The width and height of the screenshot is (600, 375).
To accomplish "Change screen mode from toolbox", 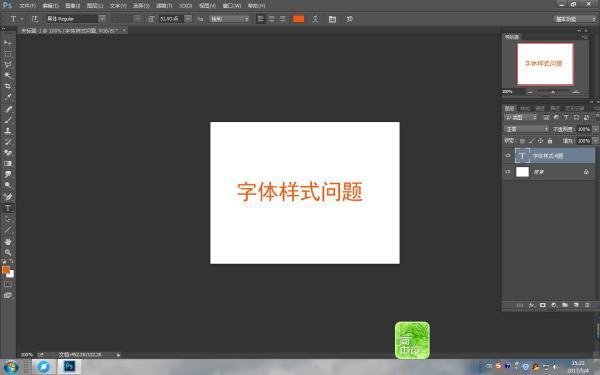I will tap(8, 295).
